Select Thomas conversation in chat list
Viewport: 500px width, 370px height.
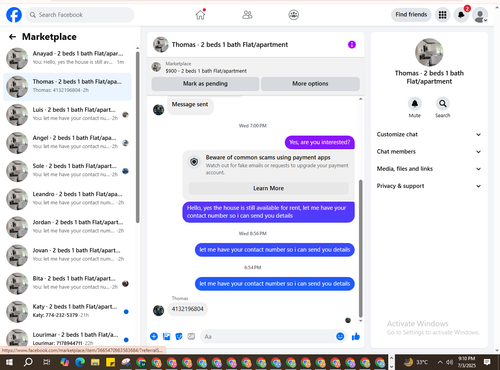[68, 86]
